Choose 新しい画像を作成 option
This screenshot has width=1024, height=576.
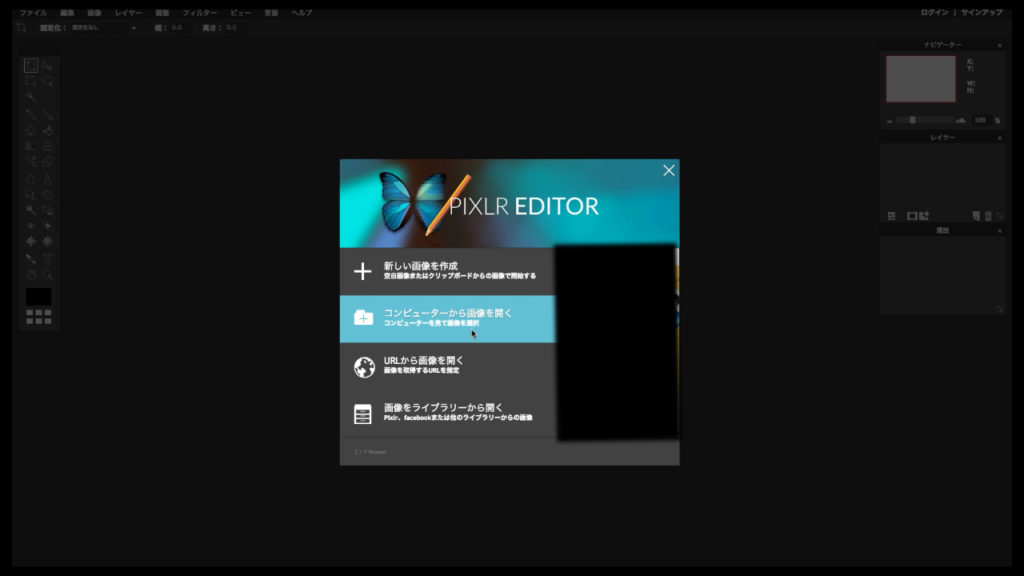point(447,271)
